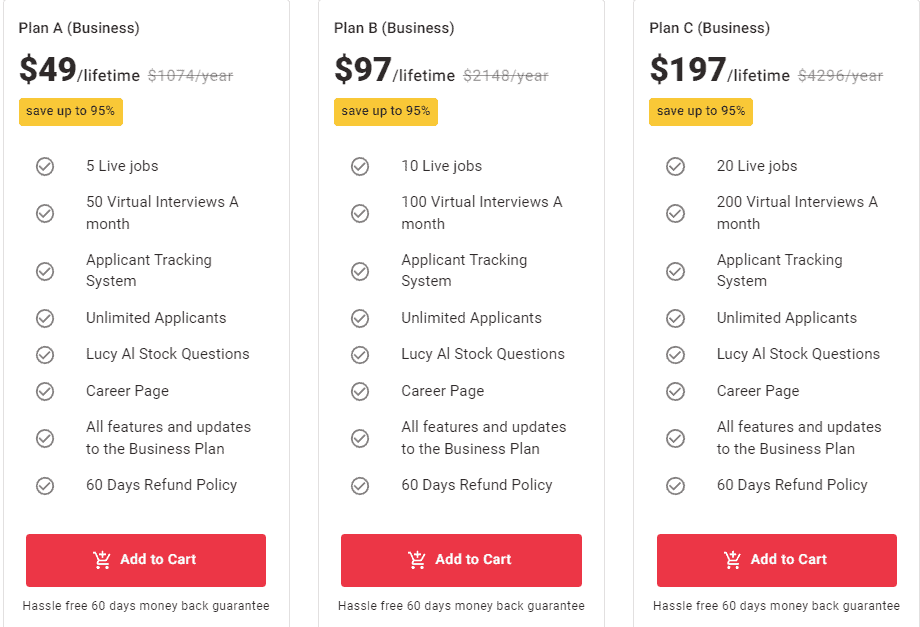Click checkmark beside Plan B '100 Virtual Interviews'
Screen dimensions: 920x627
[360, 213]
